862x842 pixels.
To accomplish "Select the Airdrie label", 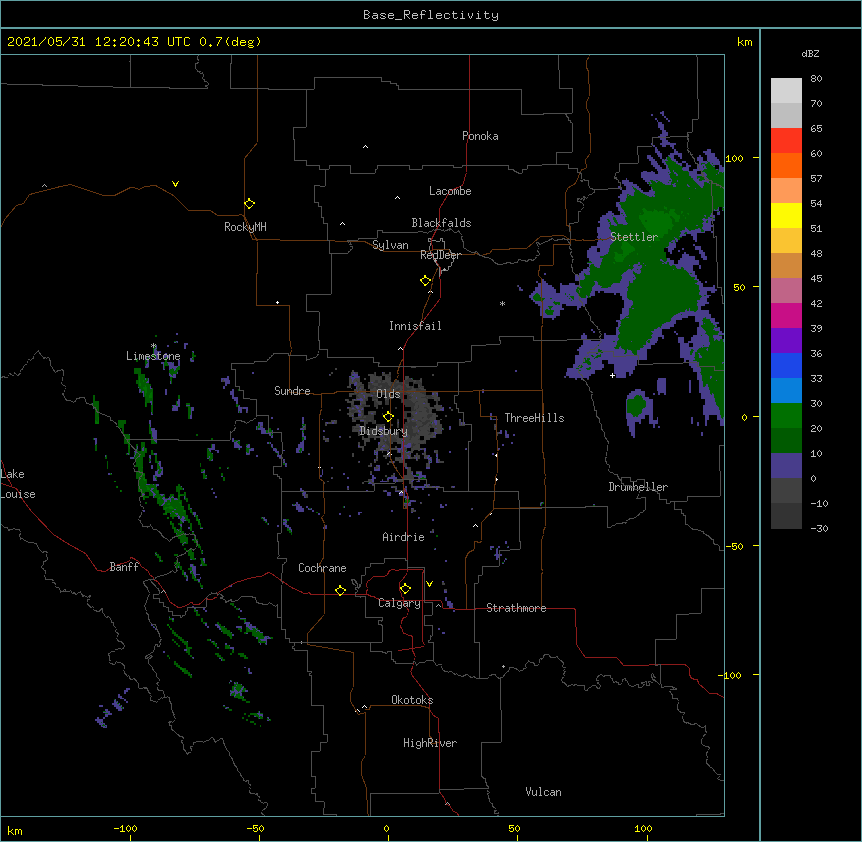I will point(403,537).
